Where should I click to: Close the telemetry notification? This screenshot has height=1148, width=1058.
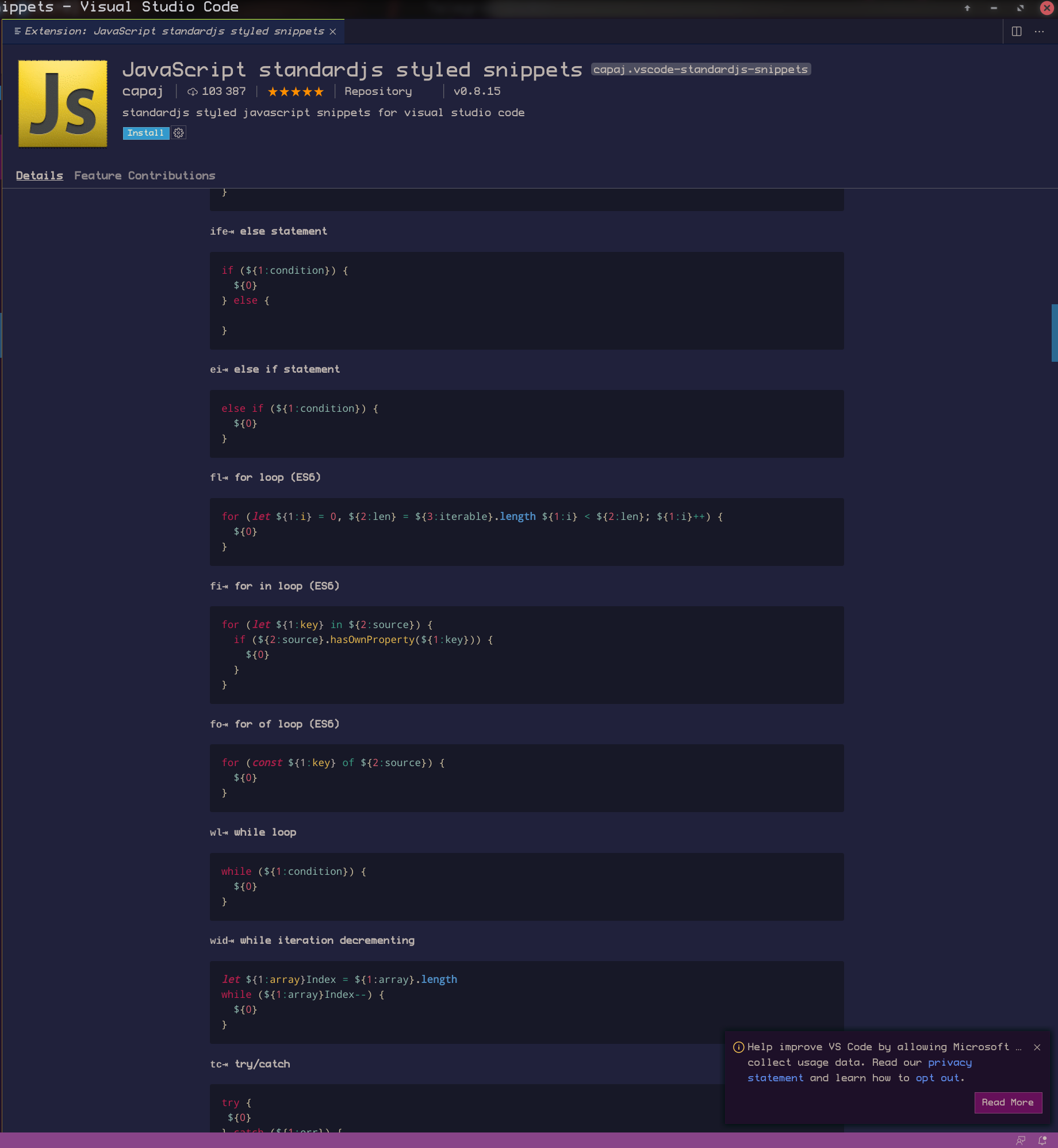(x=1037, y=1047)
